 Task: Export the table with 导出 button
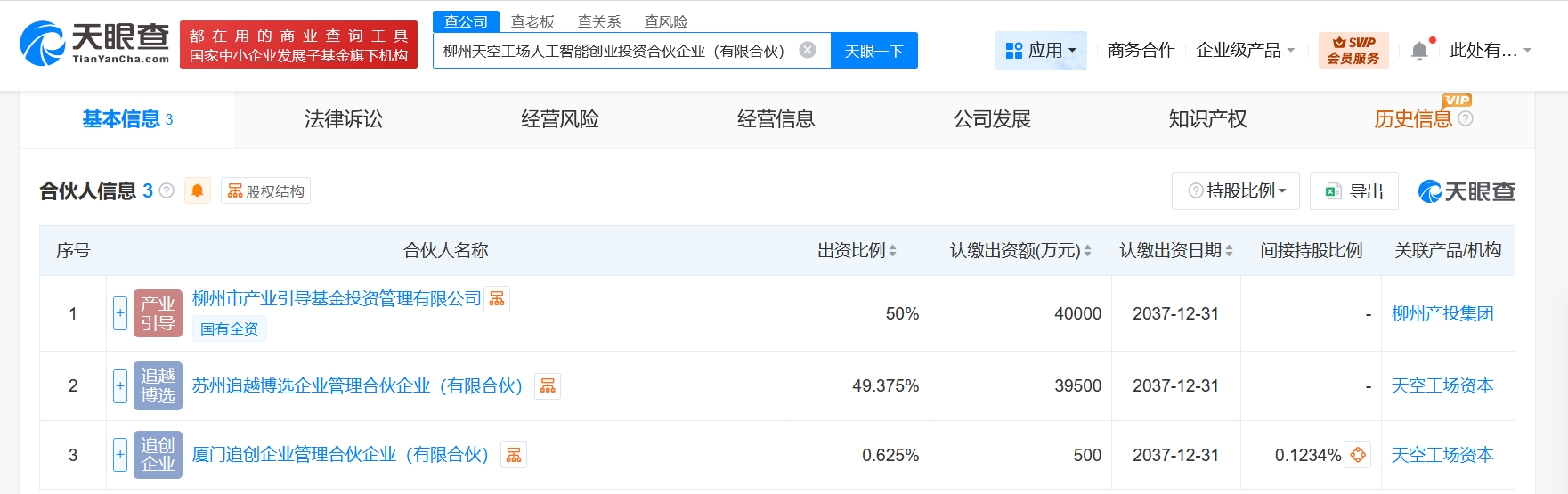pyautogui.click(x=1354, y=191)
